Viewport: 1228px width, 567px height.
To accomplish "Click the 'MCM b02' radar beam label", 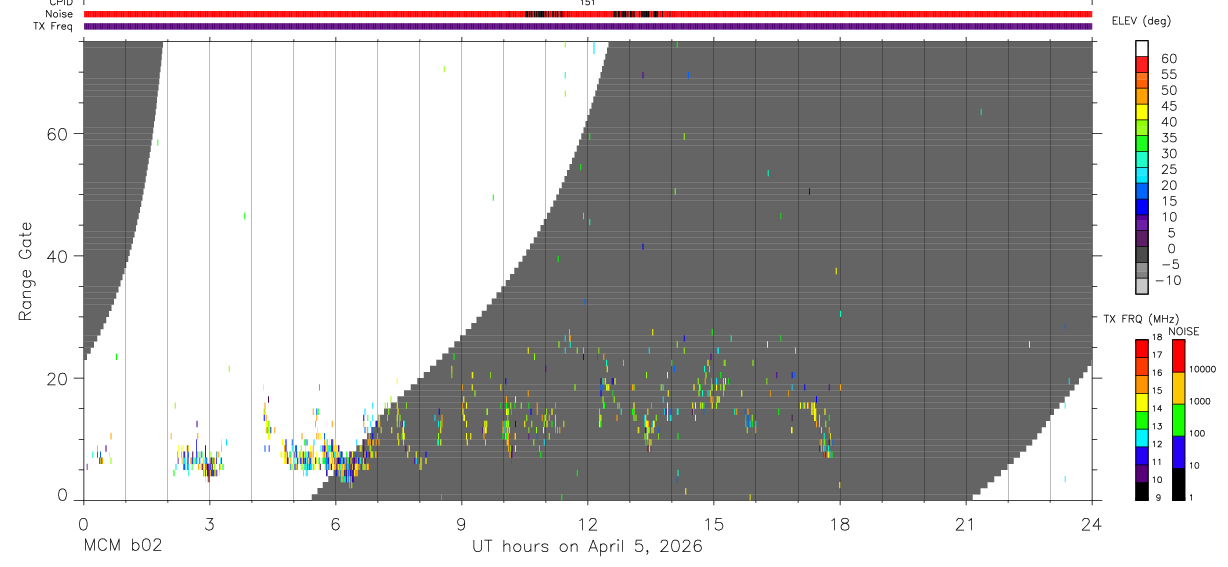I will point(122,547).
